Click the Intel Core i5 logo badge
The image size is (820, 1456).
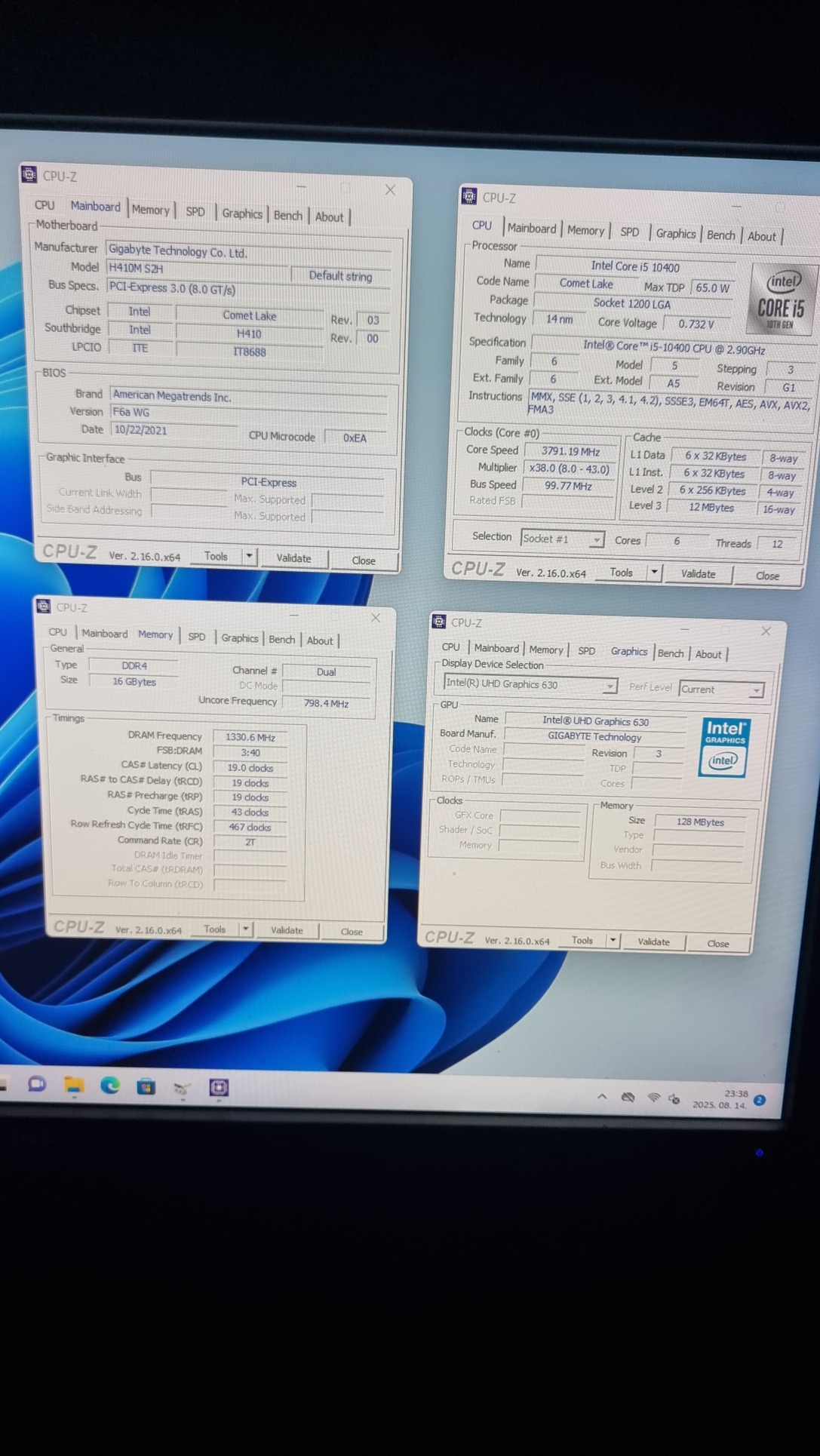(782, 299)
